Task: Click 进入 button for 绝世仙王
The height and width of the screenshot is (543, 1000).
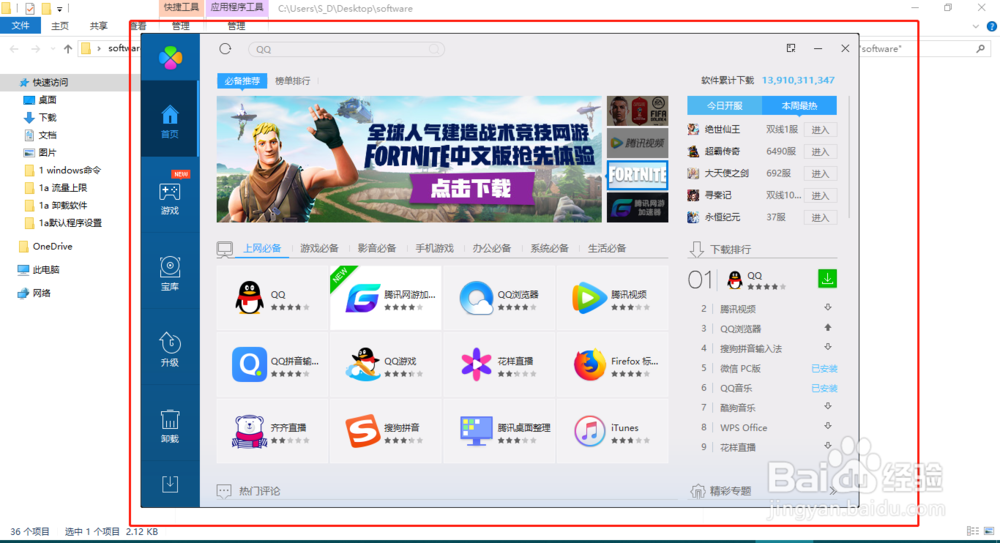Action: [820, 130]
